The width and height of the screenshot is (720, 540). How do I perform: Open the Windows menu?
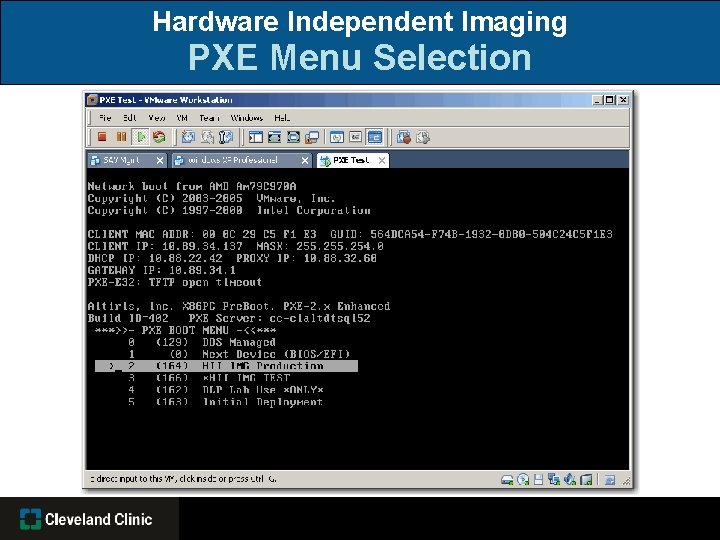tap(247, 118)
